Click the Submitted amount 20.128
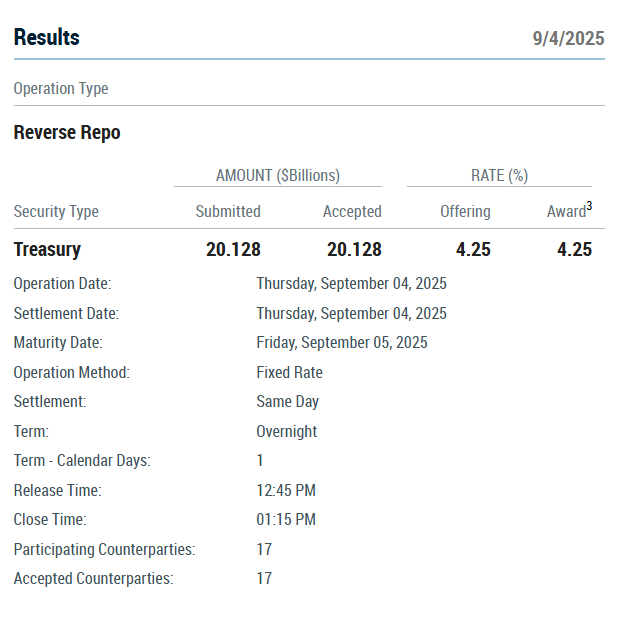Viewport: 638px width, 624px height. tap(233, 249)
